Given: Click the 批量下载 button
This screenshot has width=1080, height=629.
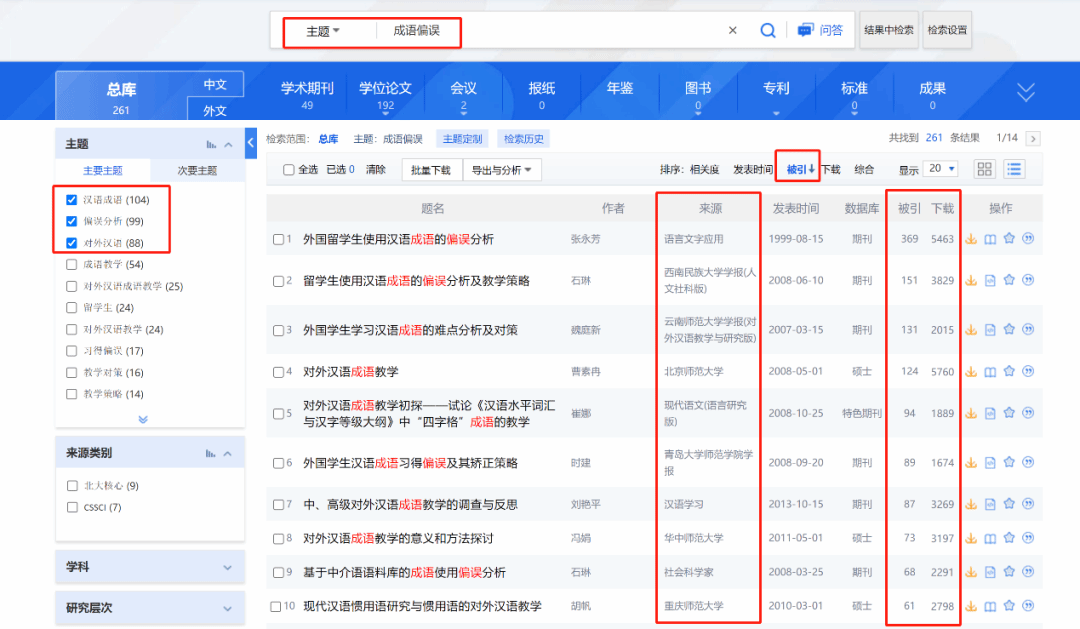Looking at the screenshot, I should 431,170.
